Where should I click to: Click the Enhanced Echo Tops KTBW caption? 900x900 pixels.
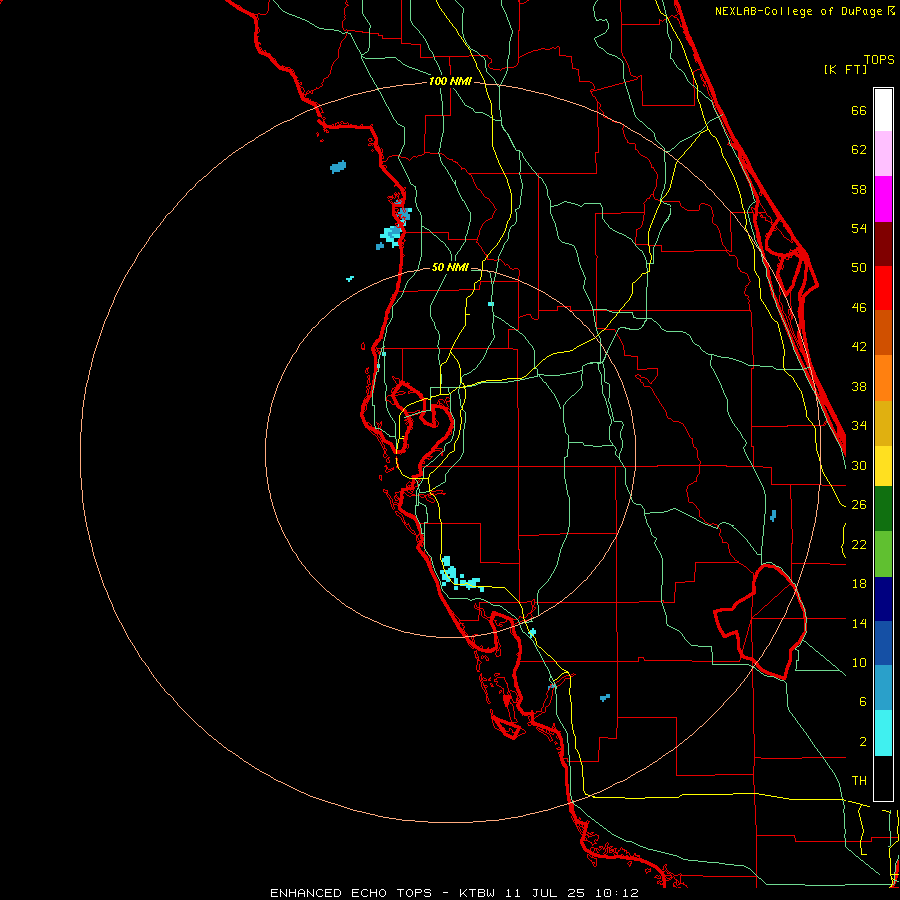tap(454, 893)
